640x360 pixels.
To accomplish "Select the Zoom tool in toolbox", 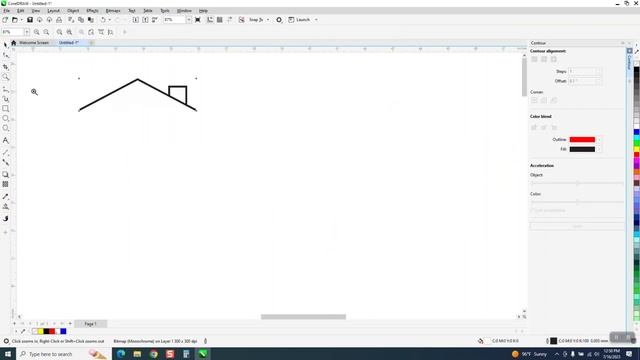I will (6, 77).
